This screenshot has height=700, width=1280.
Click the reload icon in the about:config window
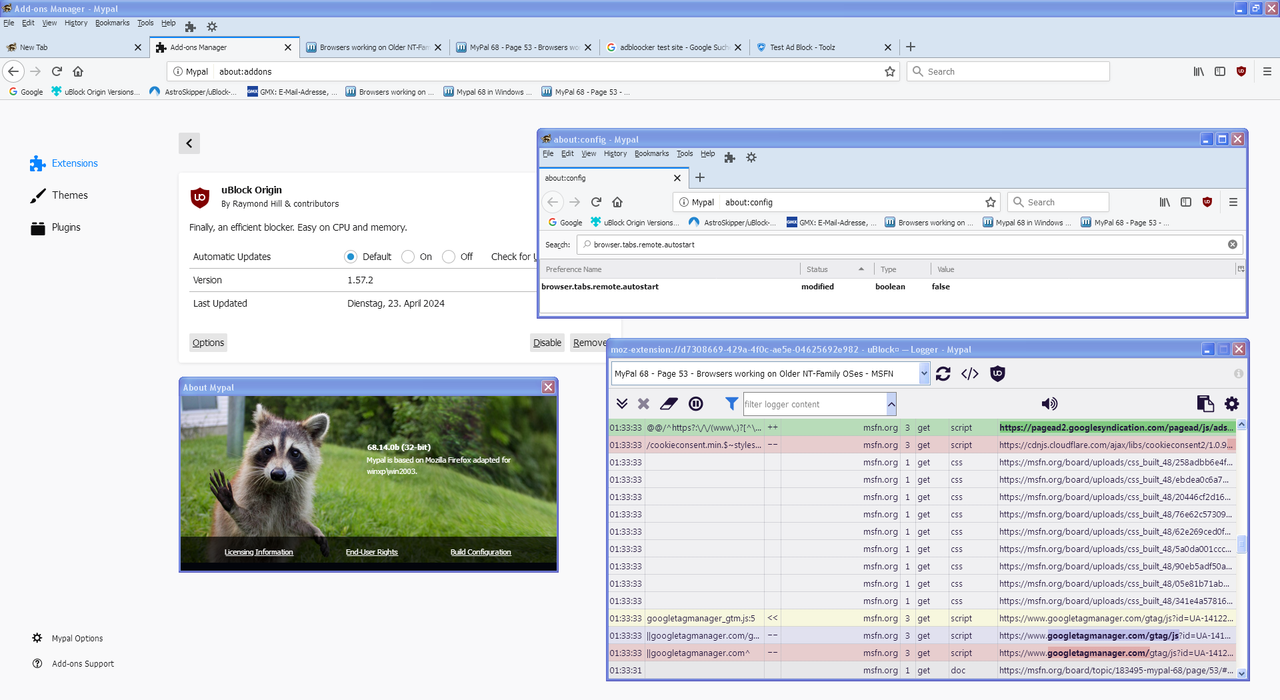coord(596,202)
